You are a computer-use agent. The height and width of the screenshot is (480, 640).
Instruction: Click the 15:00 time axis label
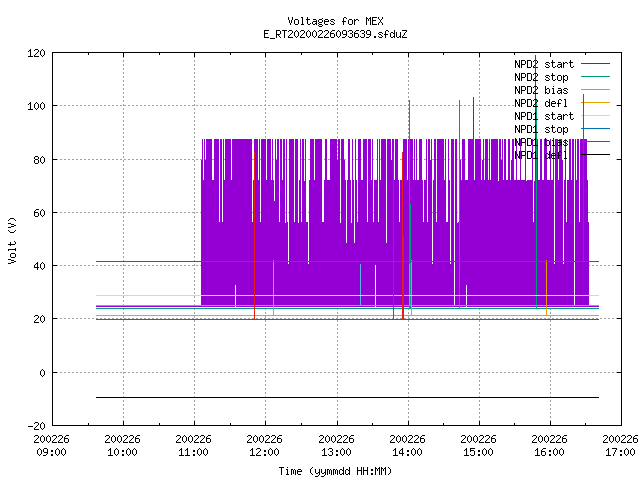pyautogui.click(x=478, y=446)
